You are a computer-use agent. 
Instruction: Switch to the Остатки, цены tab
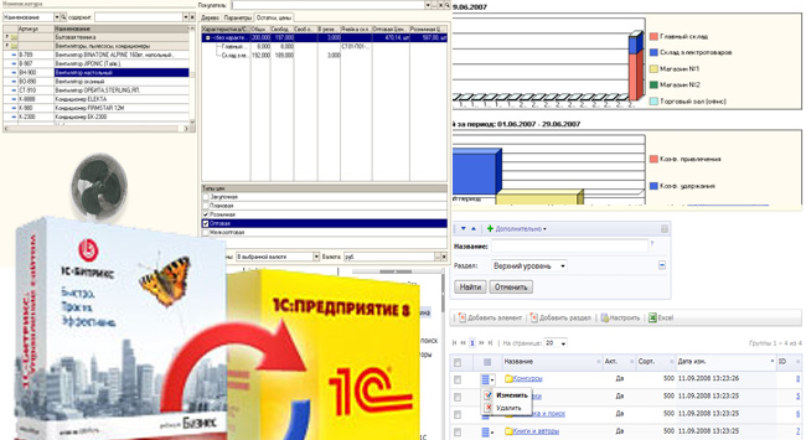pyautogui.click(x=273, y=18)
